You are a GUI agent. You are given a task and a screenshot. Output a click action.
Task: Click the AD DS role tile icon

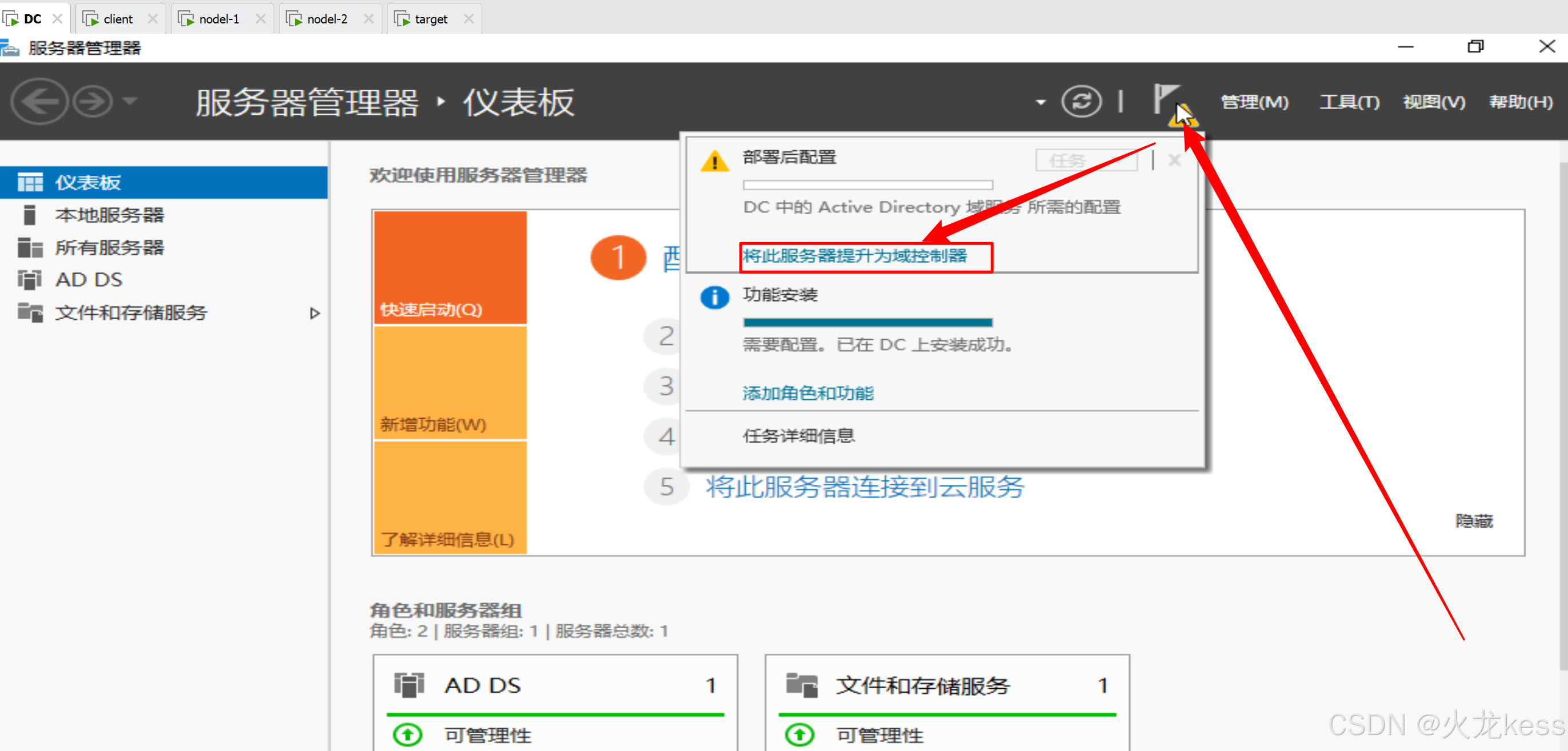point(409,685)
